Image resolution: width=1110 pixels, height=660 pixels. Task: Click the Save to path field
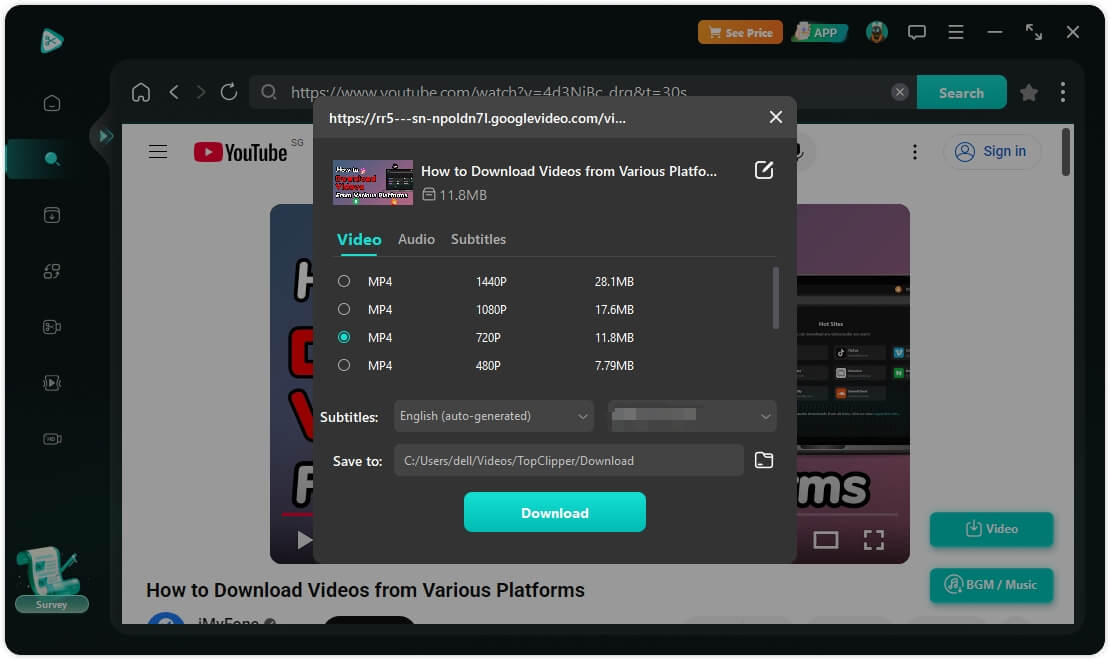pos(568,461)
